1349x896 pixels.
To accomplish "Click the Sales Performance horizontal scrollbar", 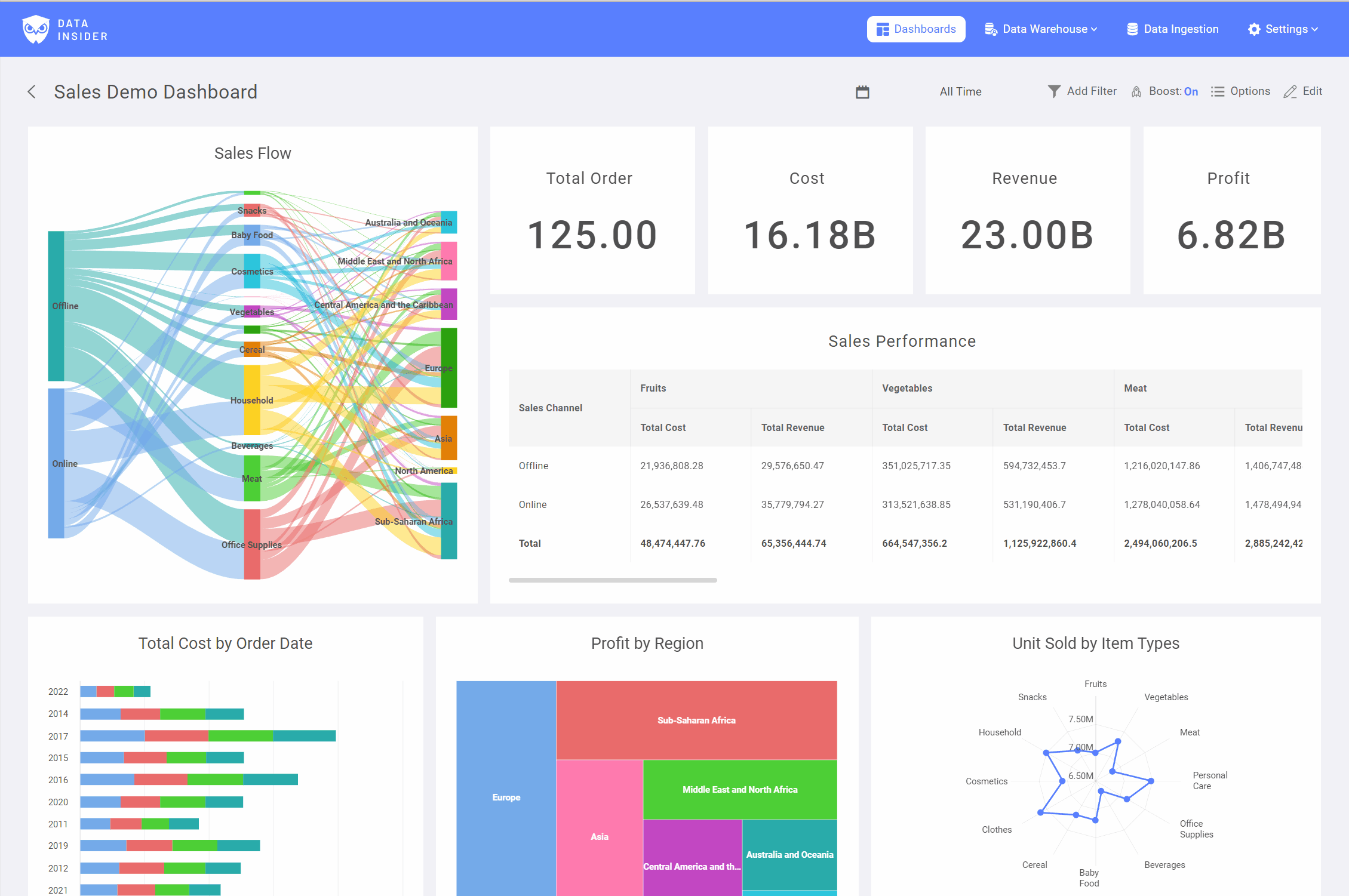I will point(612,580).
